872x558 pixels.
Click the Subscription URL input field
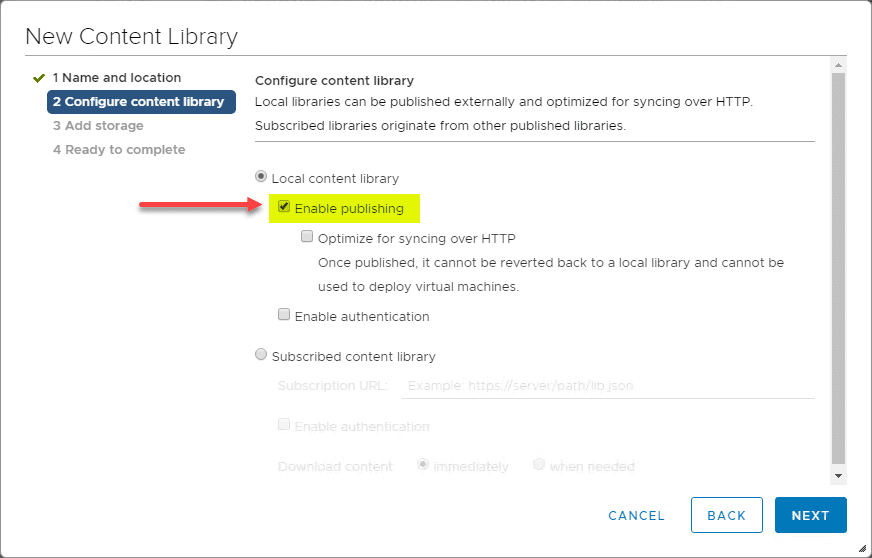pos(607,385)
